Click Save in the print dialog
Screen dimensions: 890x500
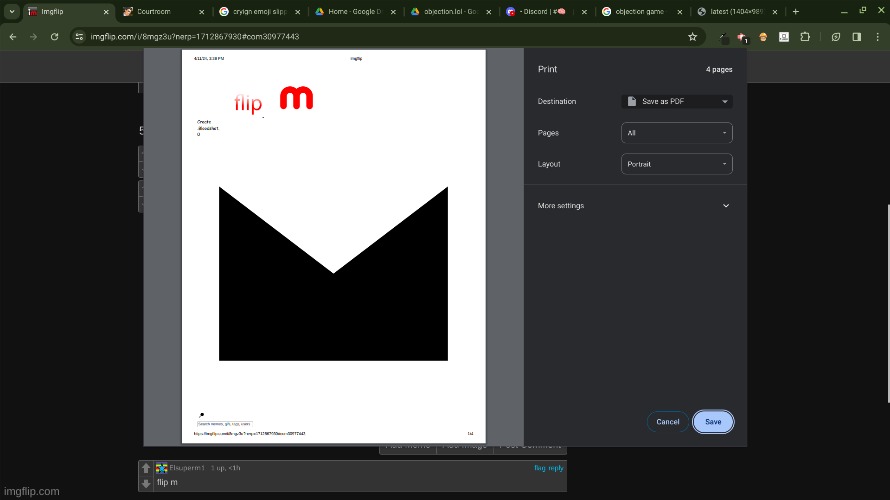(713, 422)
